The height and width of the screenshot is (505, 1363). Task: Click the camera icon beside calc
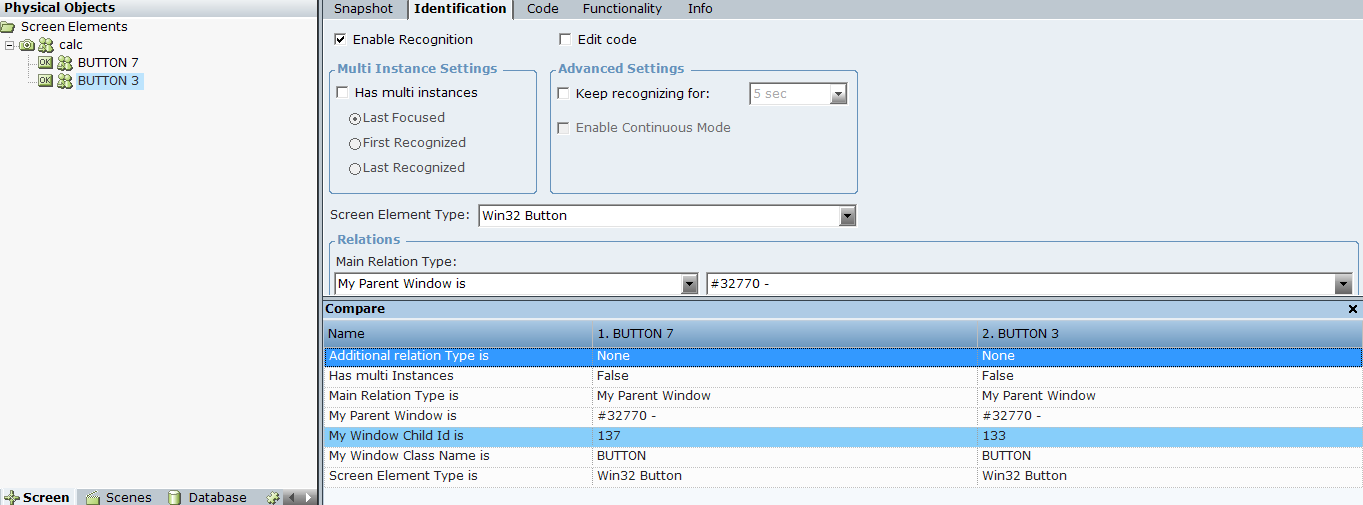(27, 45)
